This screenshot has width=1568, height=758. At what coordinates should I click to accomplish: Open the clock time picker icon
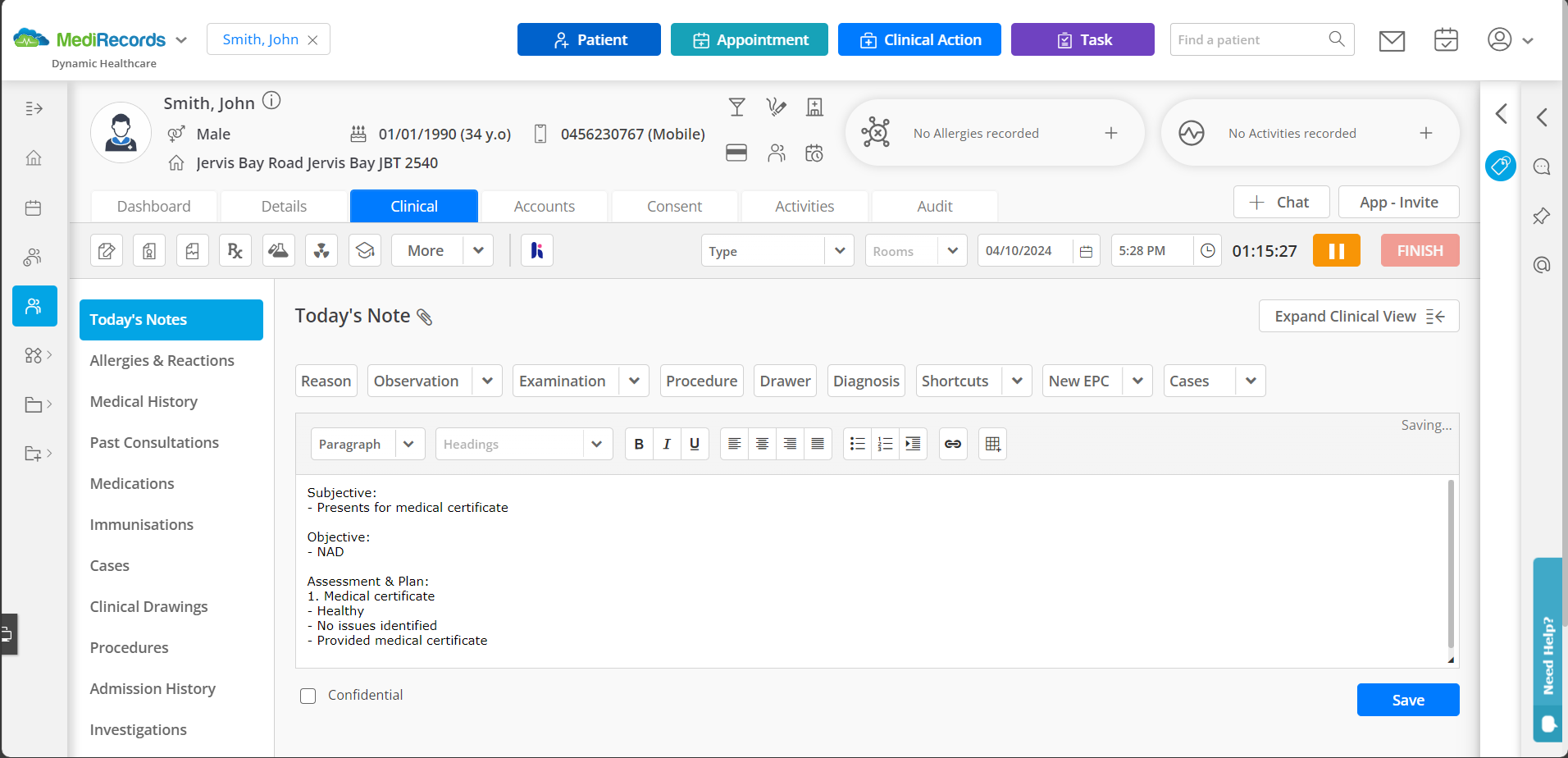[1208, 251]
